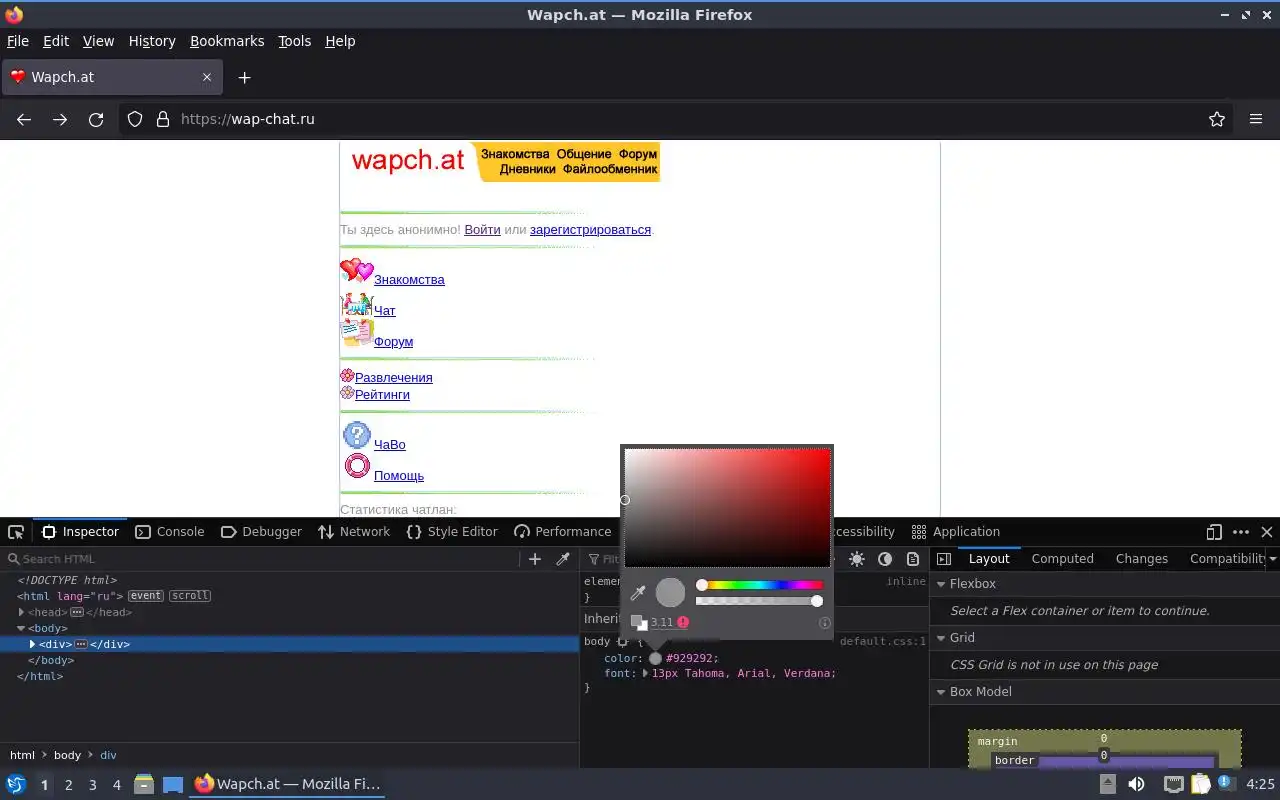Switch to workspace 2
Viewport: 1280px width, 800px height.
click(68, 785)
